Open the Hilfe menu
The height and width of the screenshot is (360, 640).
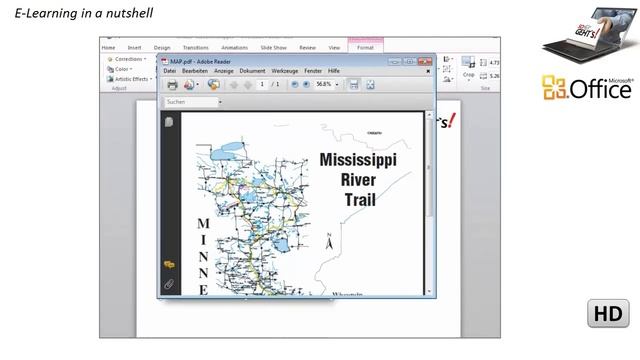coord(334,71)
